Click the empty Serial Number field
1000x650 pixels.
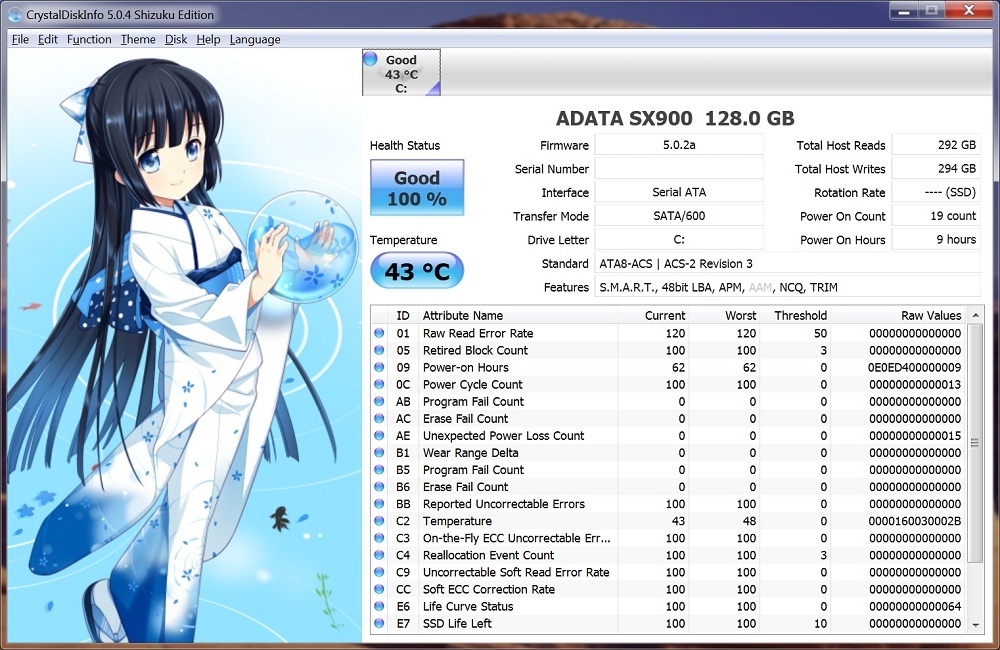[x=679, y=168]
